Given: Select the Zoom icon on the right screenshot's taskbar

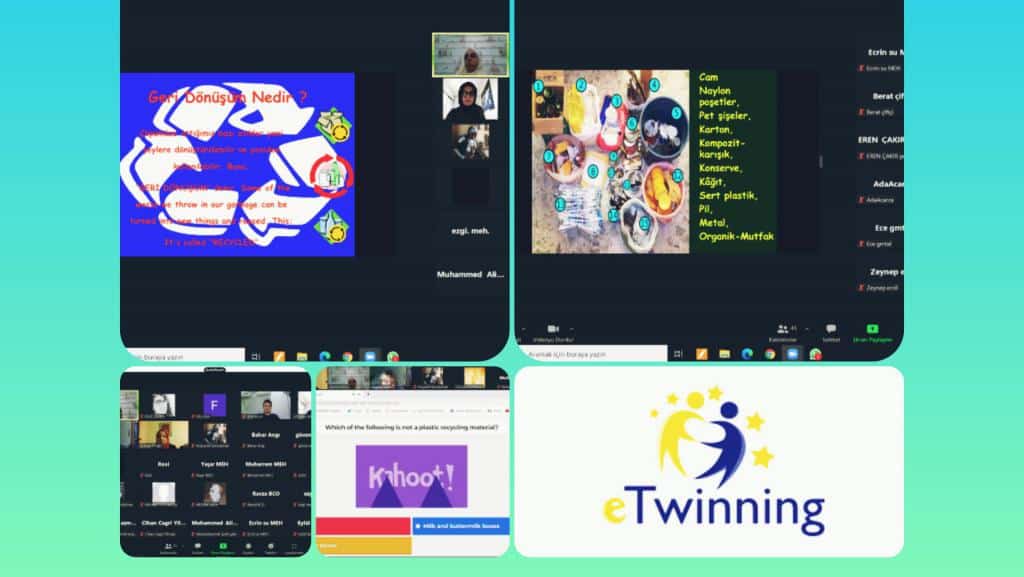Looking at the screenshot, I should pyautogui.click(x=792, y=354).
